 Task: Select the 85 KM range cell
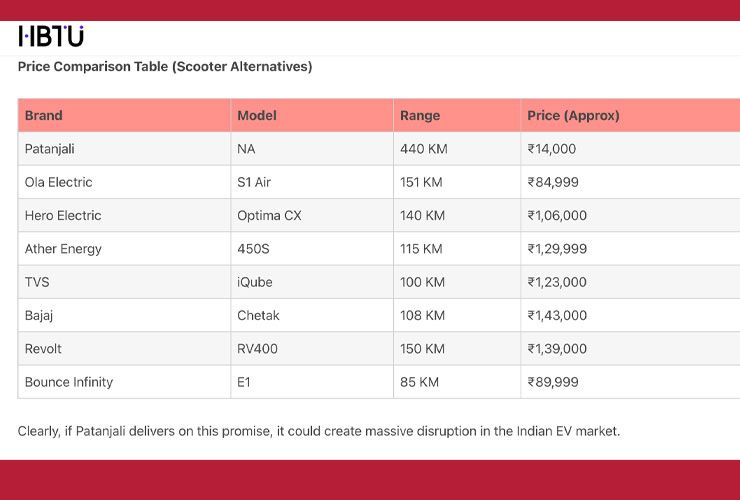click(x=457, y=382)
